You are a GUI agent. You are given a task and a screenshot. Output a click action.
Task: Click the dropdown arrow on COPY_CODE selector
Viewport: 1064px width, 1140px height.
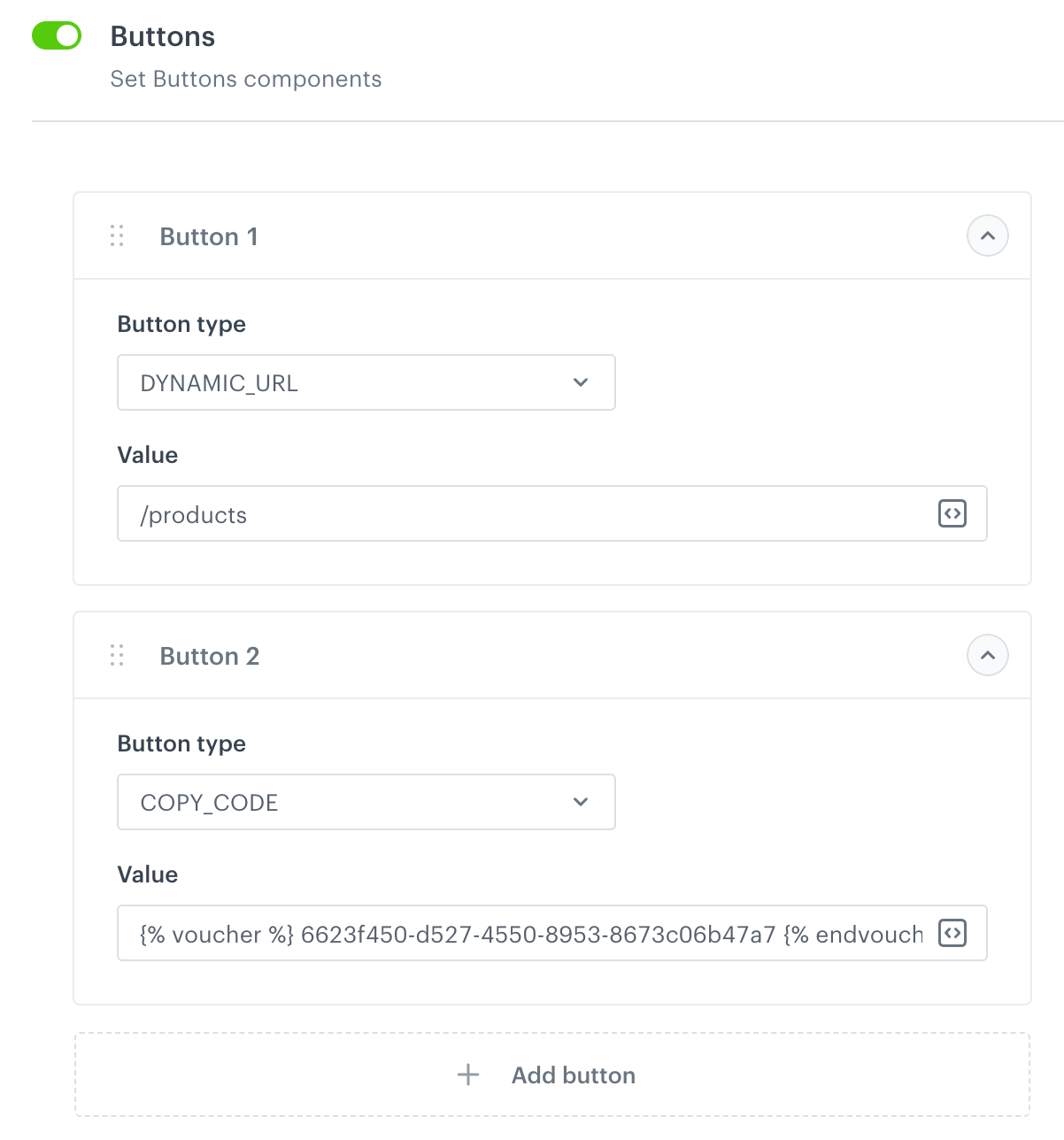[x=580, y=802]
